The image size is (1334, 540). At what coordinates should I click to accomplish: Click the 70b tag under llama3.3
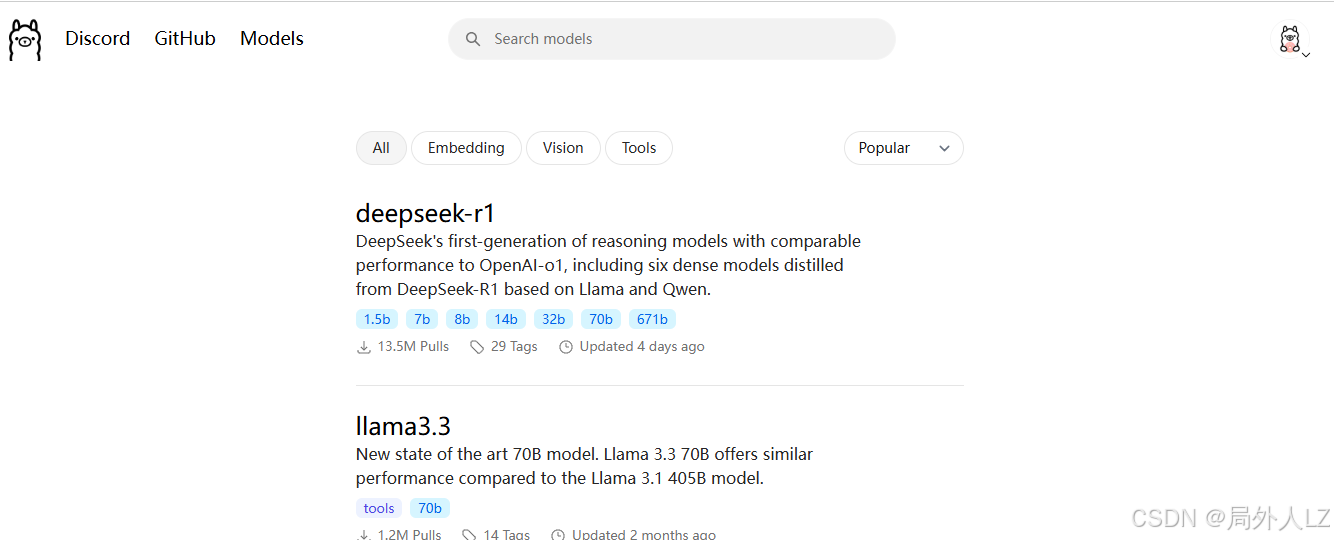[x=430, y=508]
